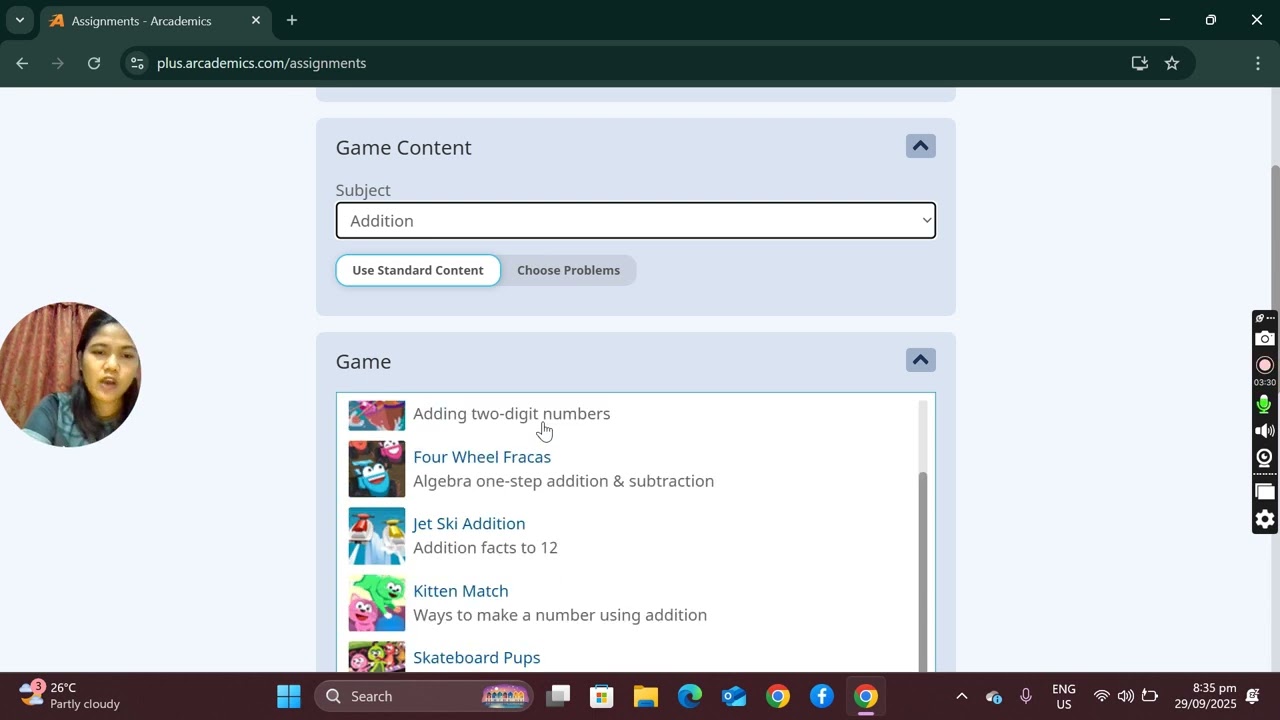Click the presenter webcam overlay
Screen dimensions: 1280x720
click(x=70, y=374)
